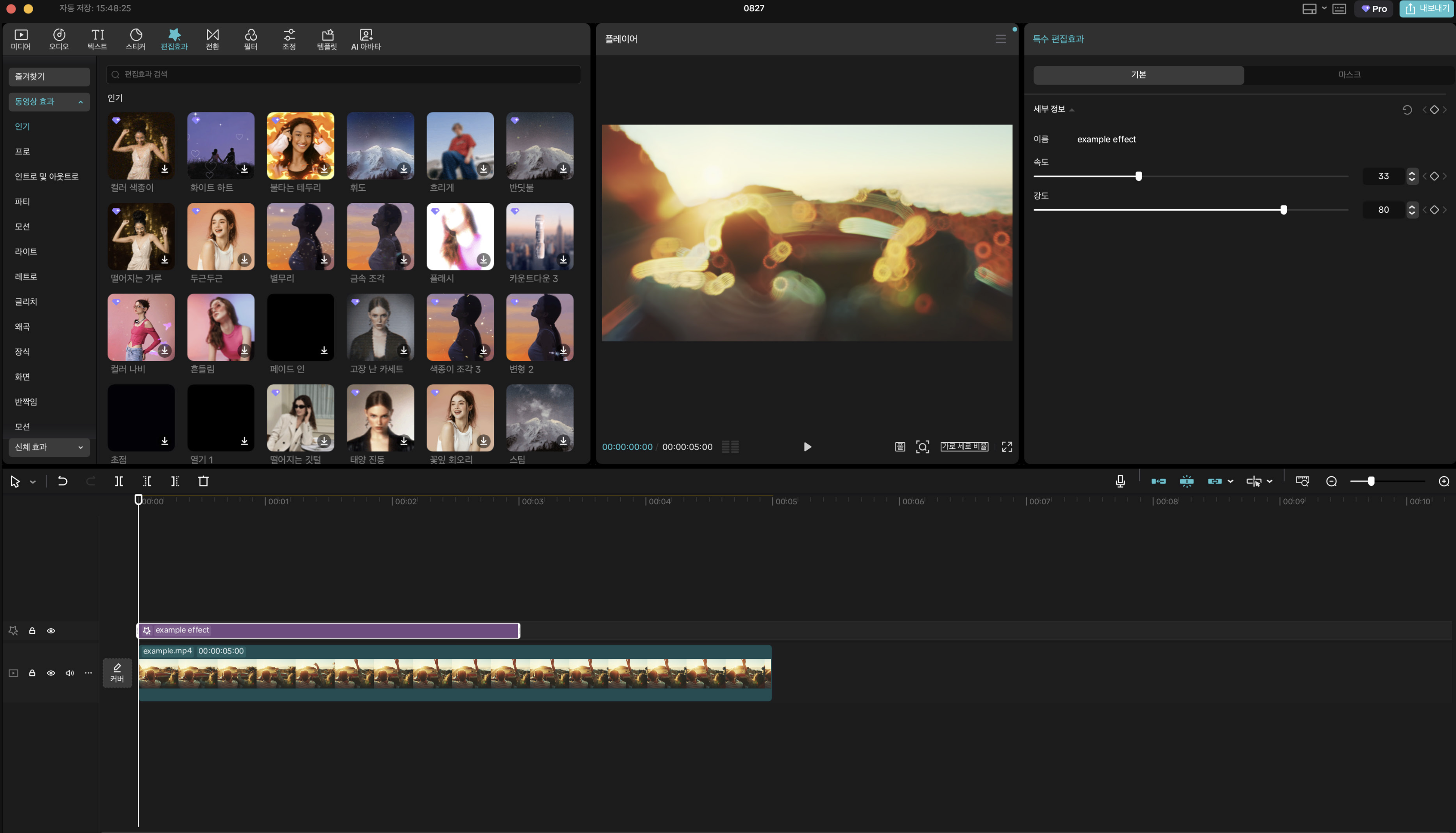Collapse the 동영상 효과 category

click(x=80, y=102)
